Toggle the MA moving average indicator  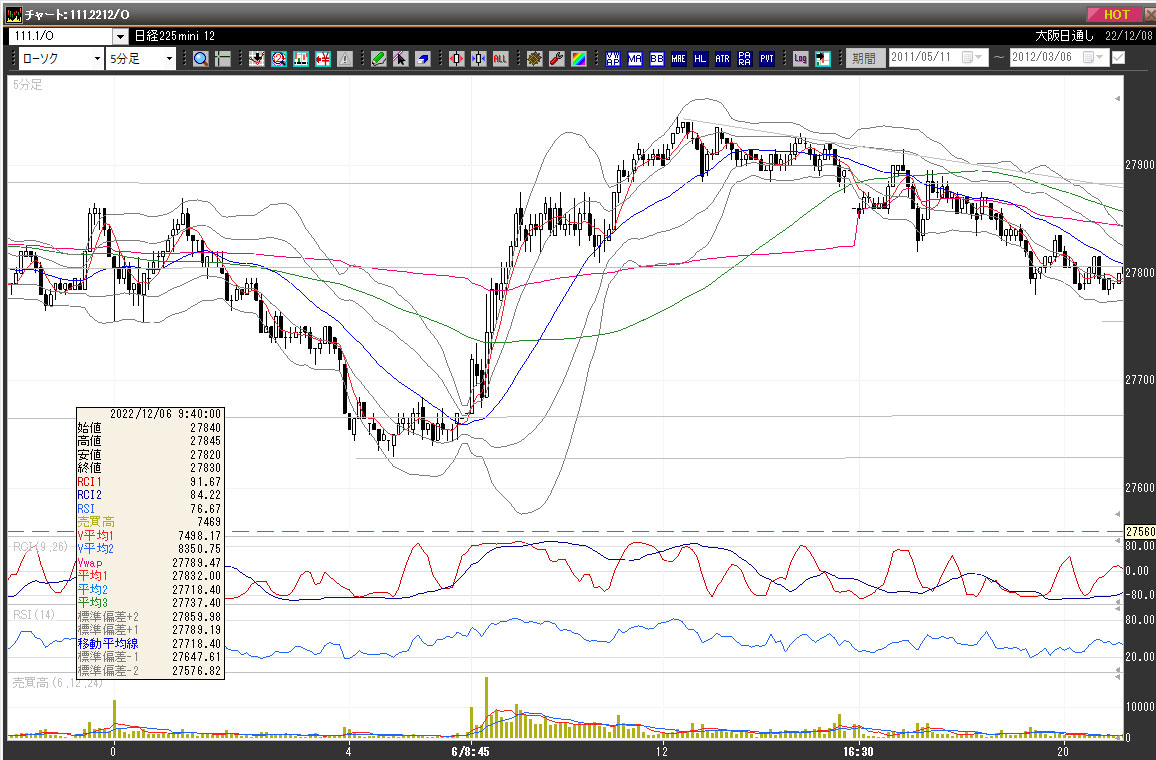(635, 59)
